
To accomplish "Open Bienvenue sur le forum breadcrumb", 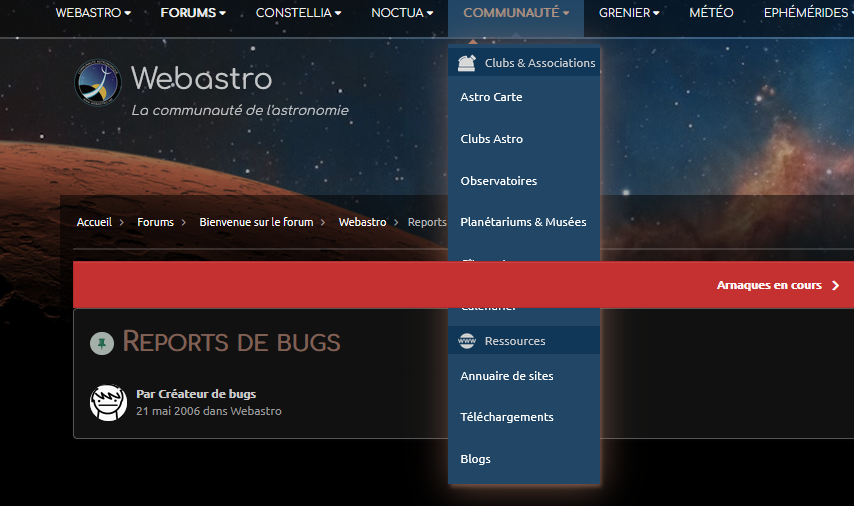I will [256, 222].
